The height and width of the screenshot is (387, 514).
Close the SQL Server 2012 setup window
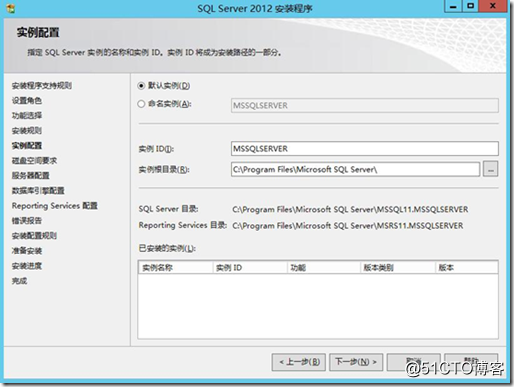tap(493, 6)
